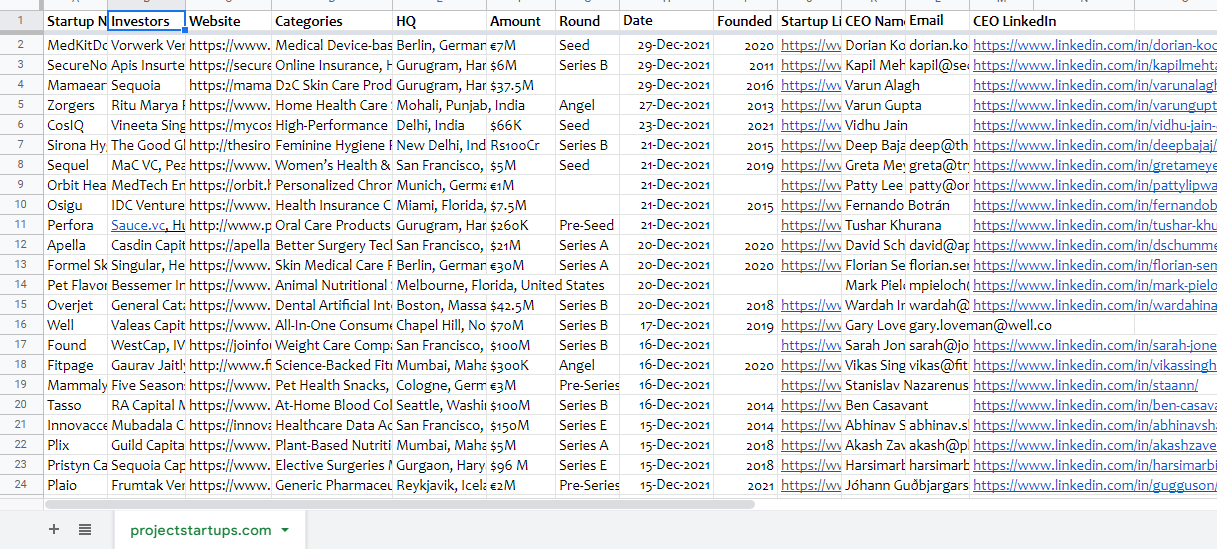
Task: Add a new sheet with plus icon
Action: point(54,530)
